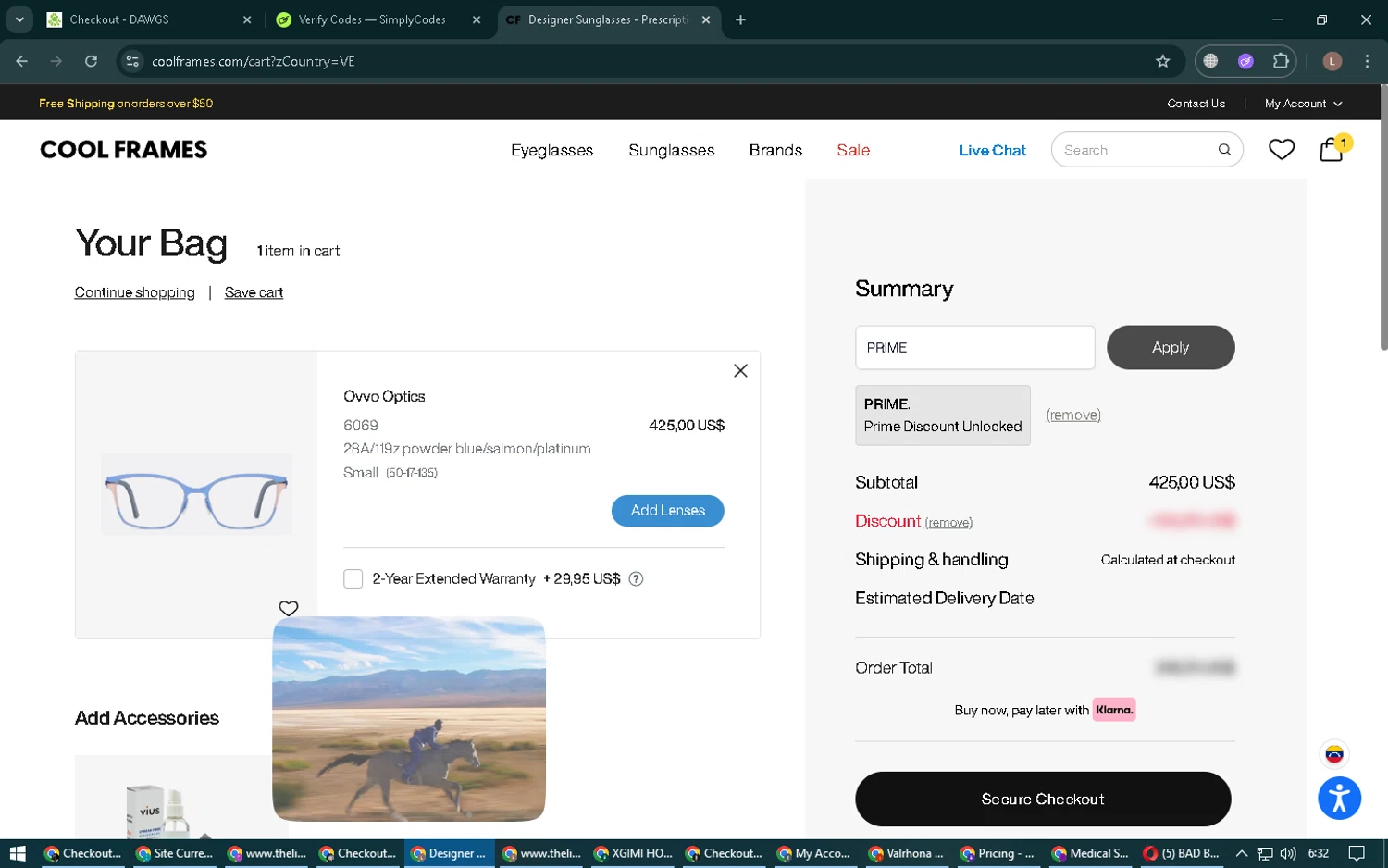Open the Chrome three-dot menu
Viewport: 1388px width, 868px height.
(x=1367, y=61)
